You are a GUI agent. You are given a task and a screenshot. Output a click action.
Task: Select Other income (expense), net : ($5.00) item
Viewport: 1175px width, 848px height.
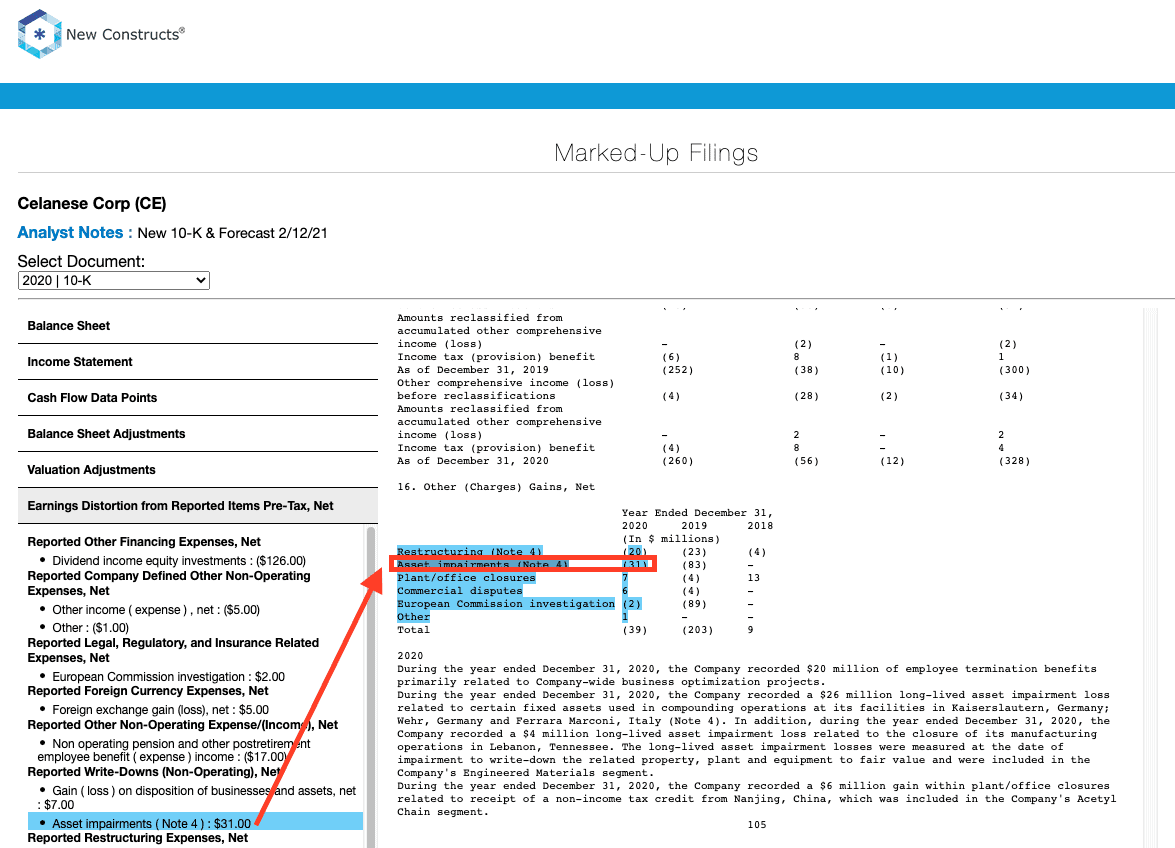click(x=156, y=610)
